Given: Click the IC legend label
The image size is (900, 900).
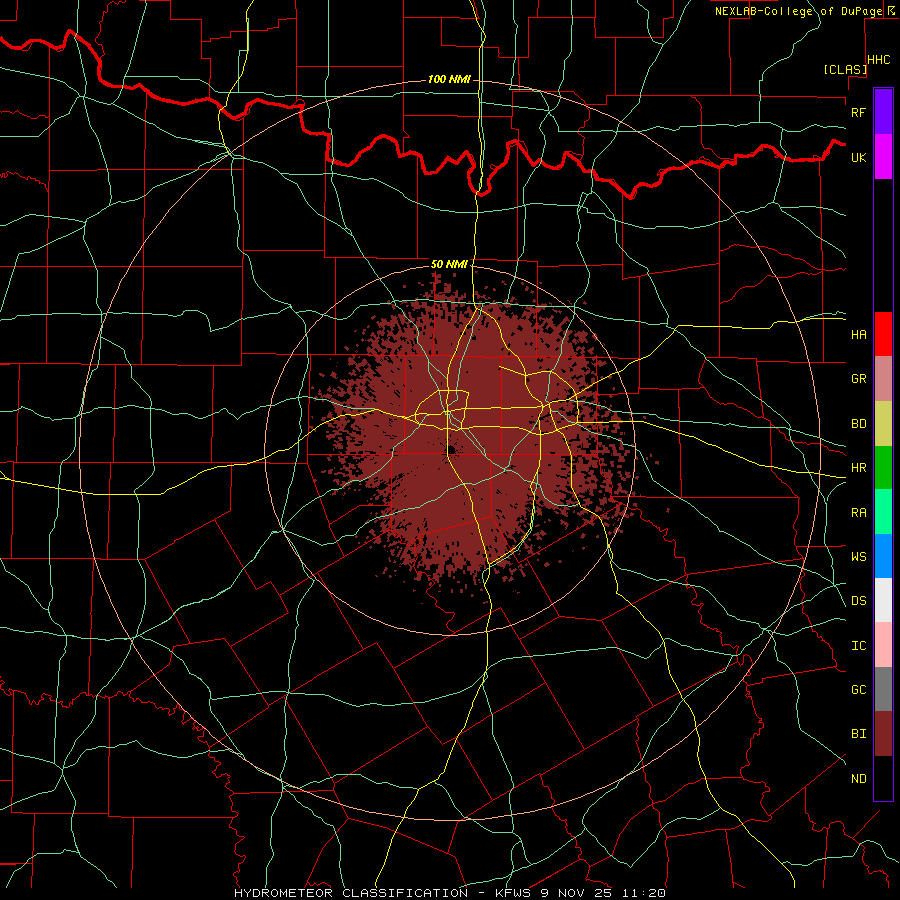Looking at the screenshot, I should 859,646.
